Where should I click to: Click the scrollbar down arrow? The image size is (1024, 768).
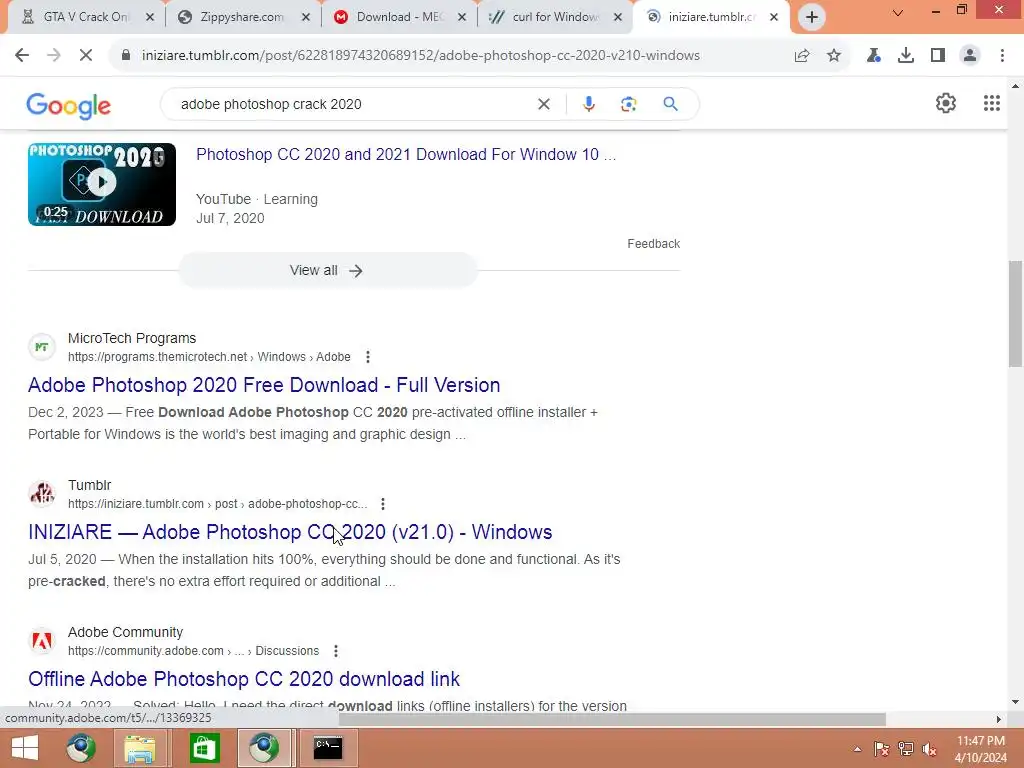click(1015, 703)
